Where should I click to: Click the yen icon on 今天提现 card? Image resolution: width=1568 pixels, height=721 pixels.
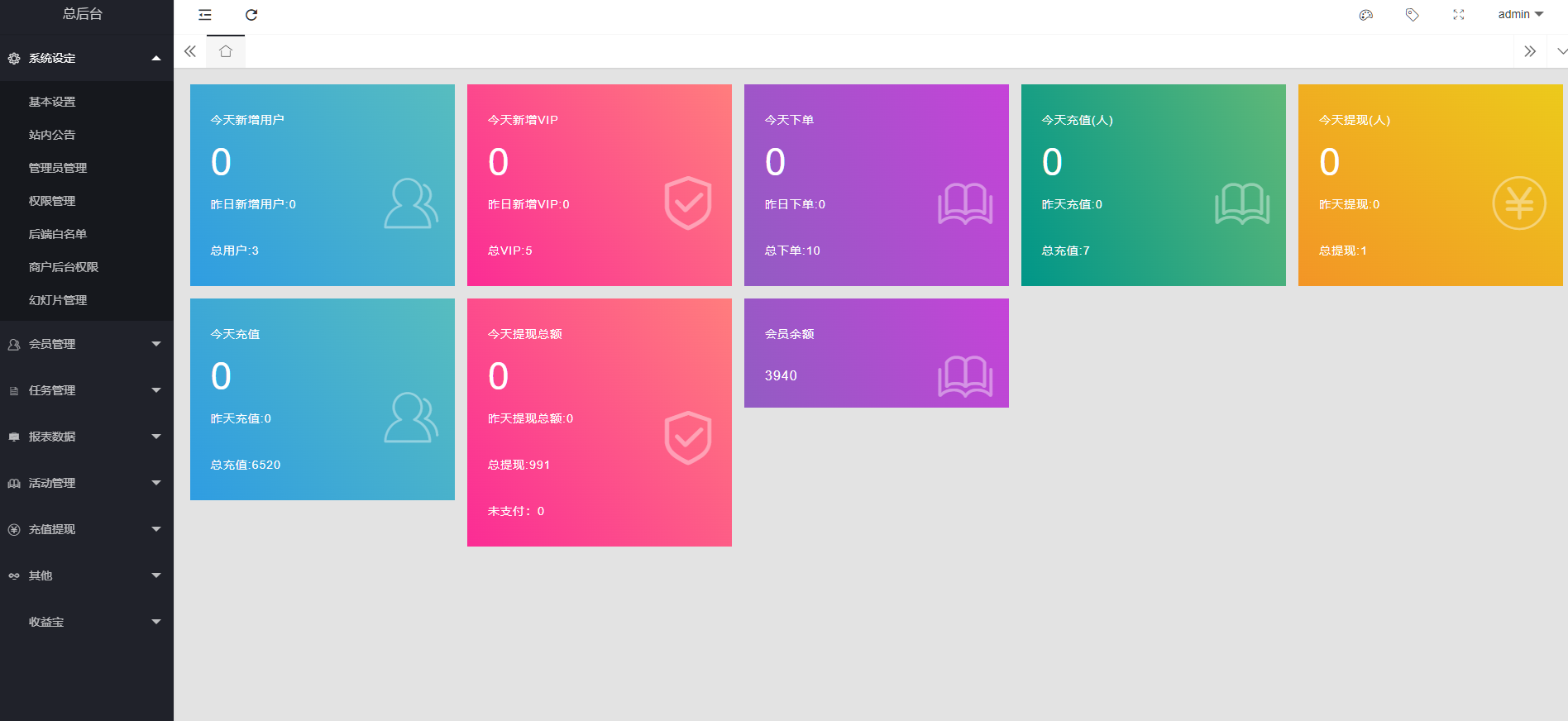pyautogui.click(x=1518, y=203)
